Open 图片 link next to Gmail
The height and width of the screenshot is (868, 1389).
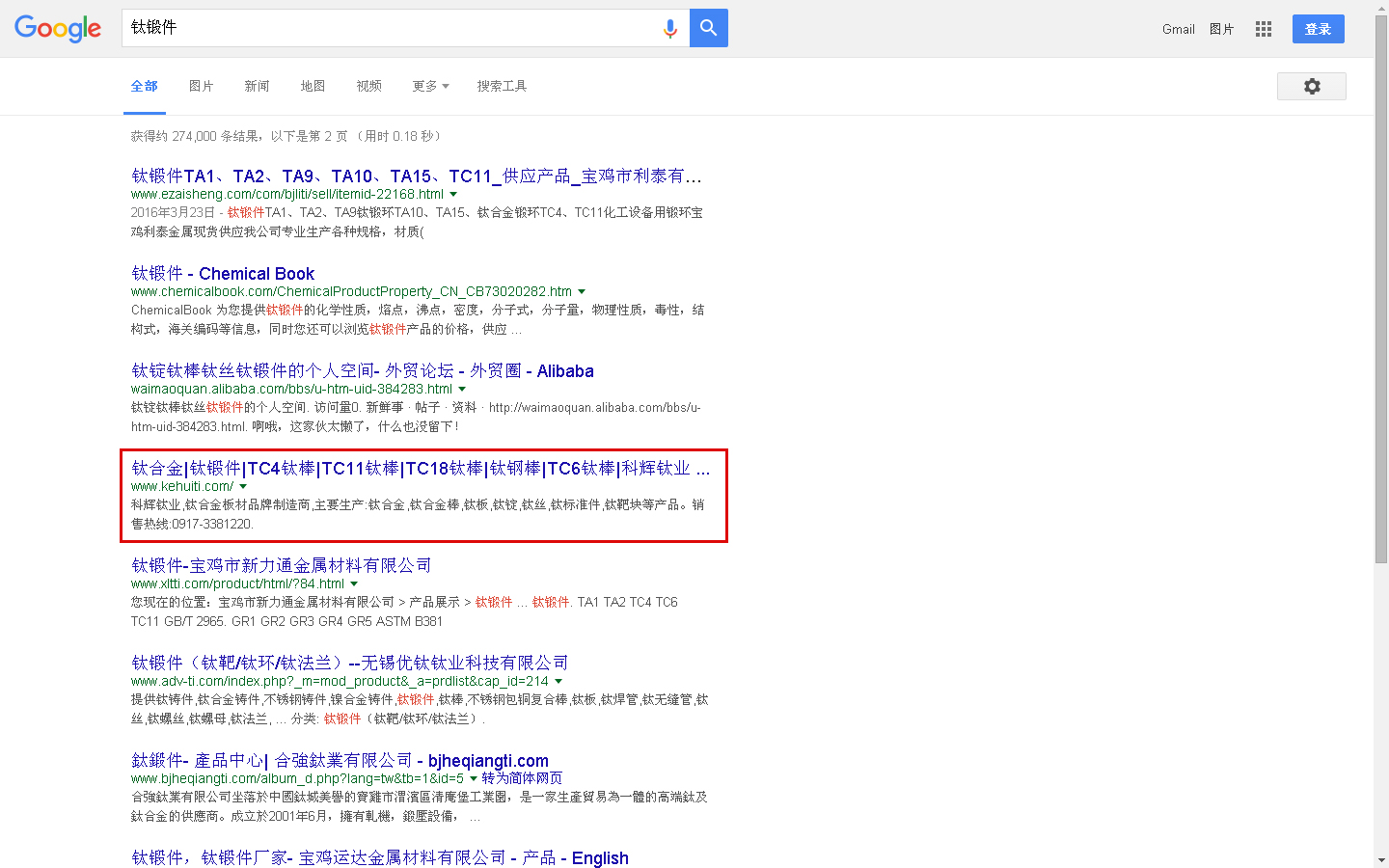(1222, 29)
